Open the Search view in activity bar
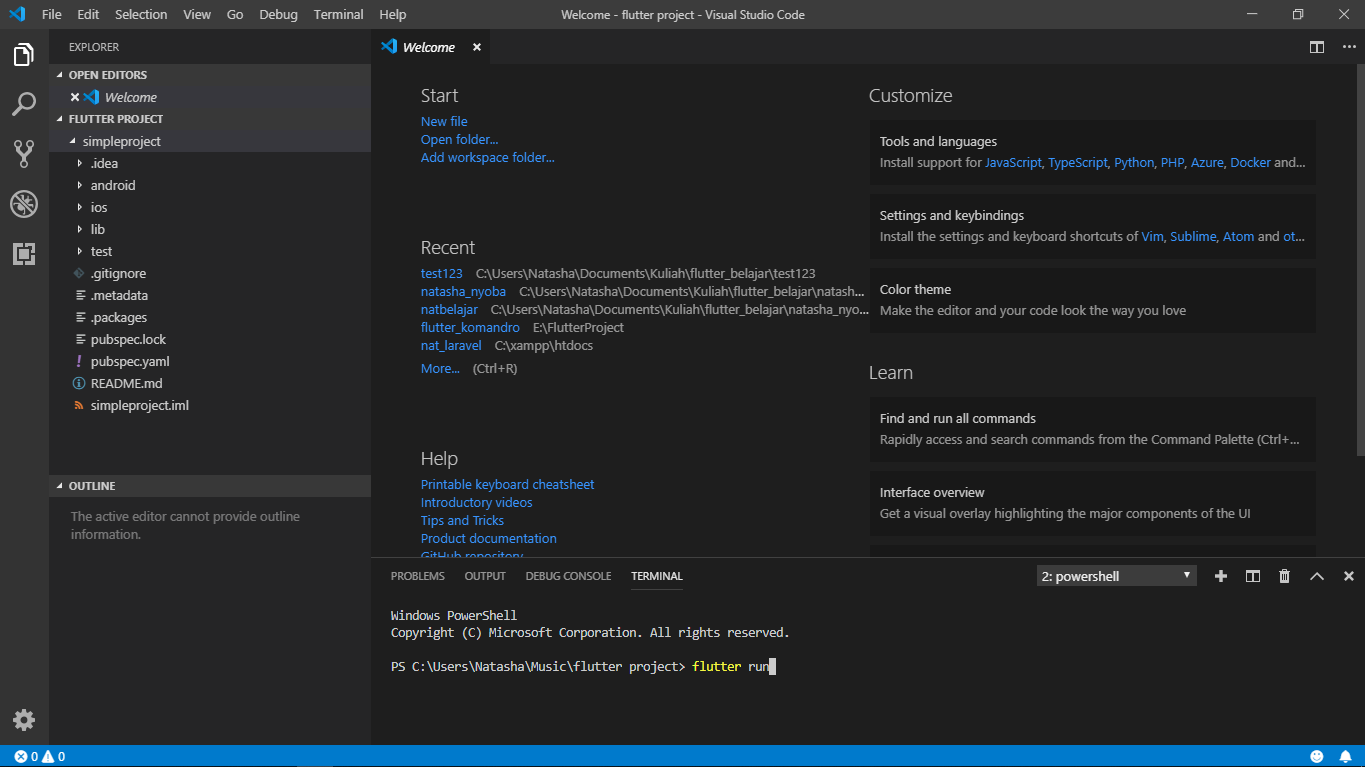The height and width of the screenshot is (767, 1365). pos(24,104)
